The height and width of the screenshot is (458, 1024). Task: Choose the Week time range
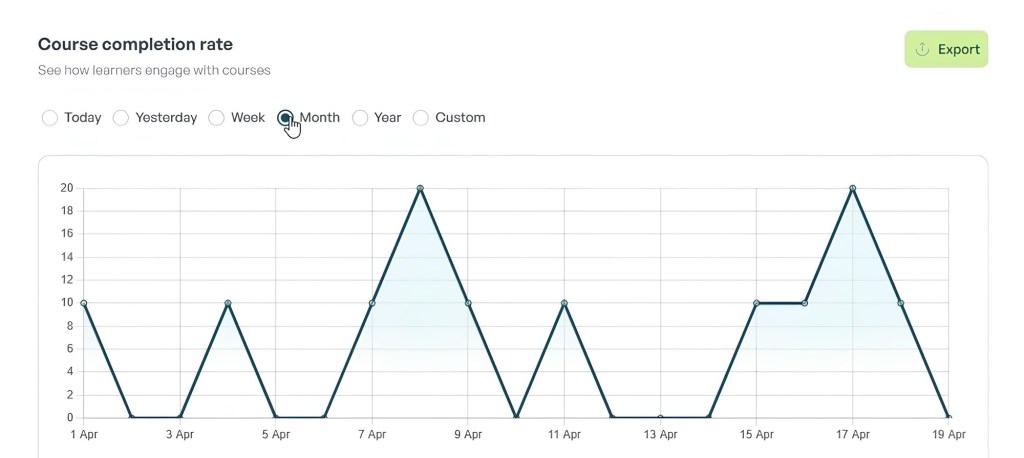216,118
